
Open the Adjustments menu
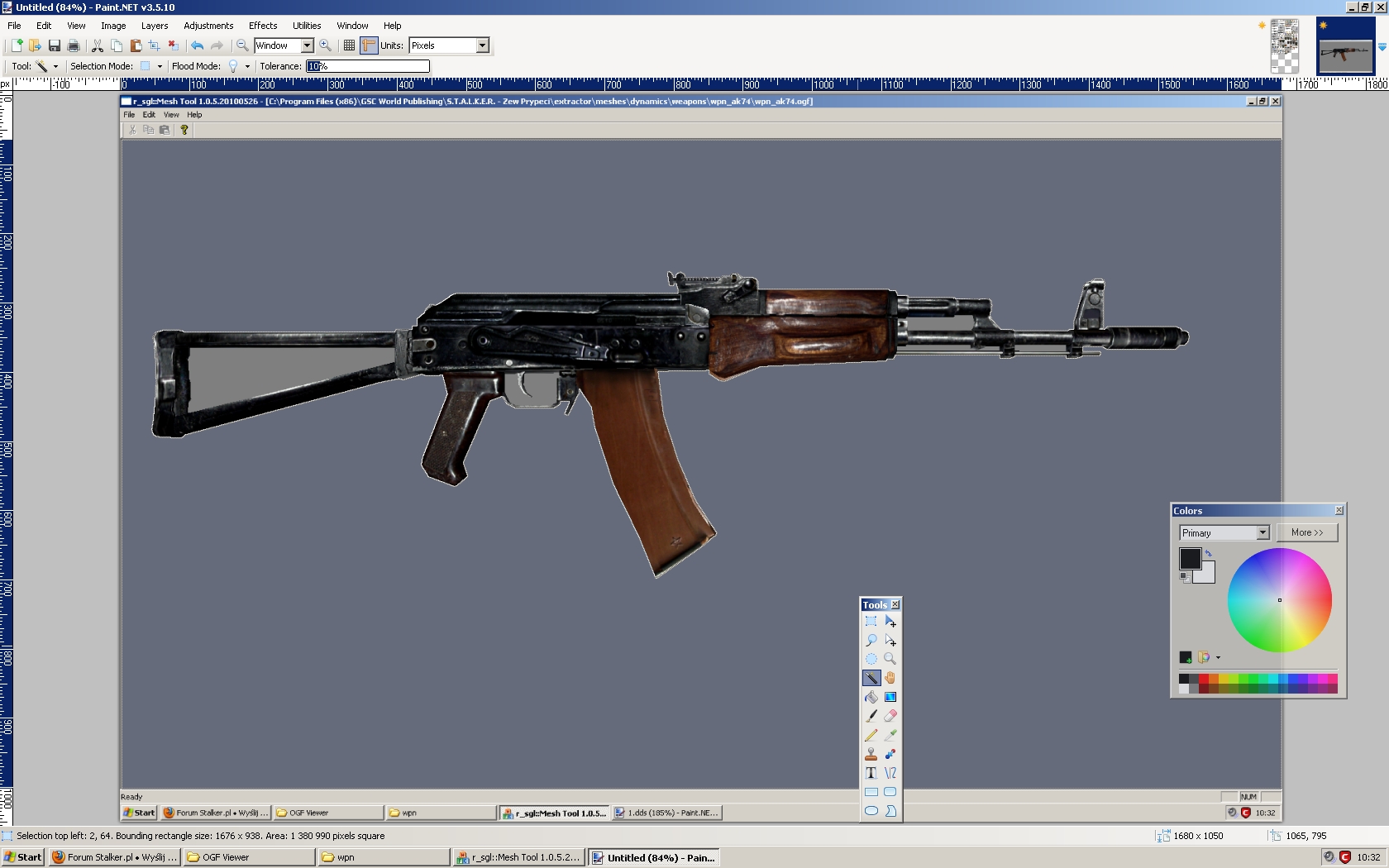208,26
